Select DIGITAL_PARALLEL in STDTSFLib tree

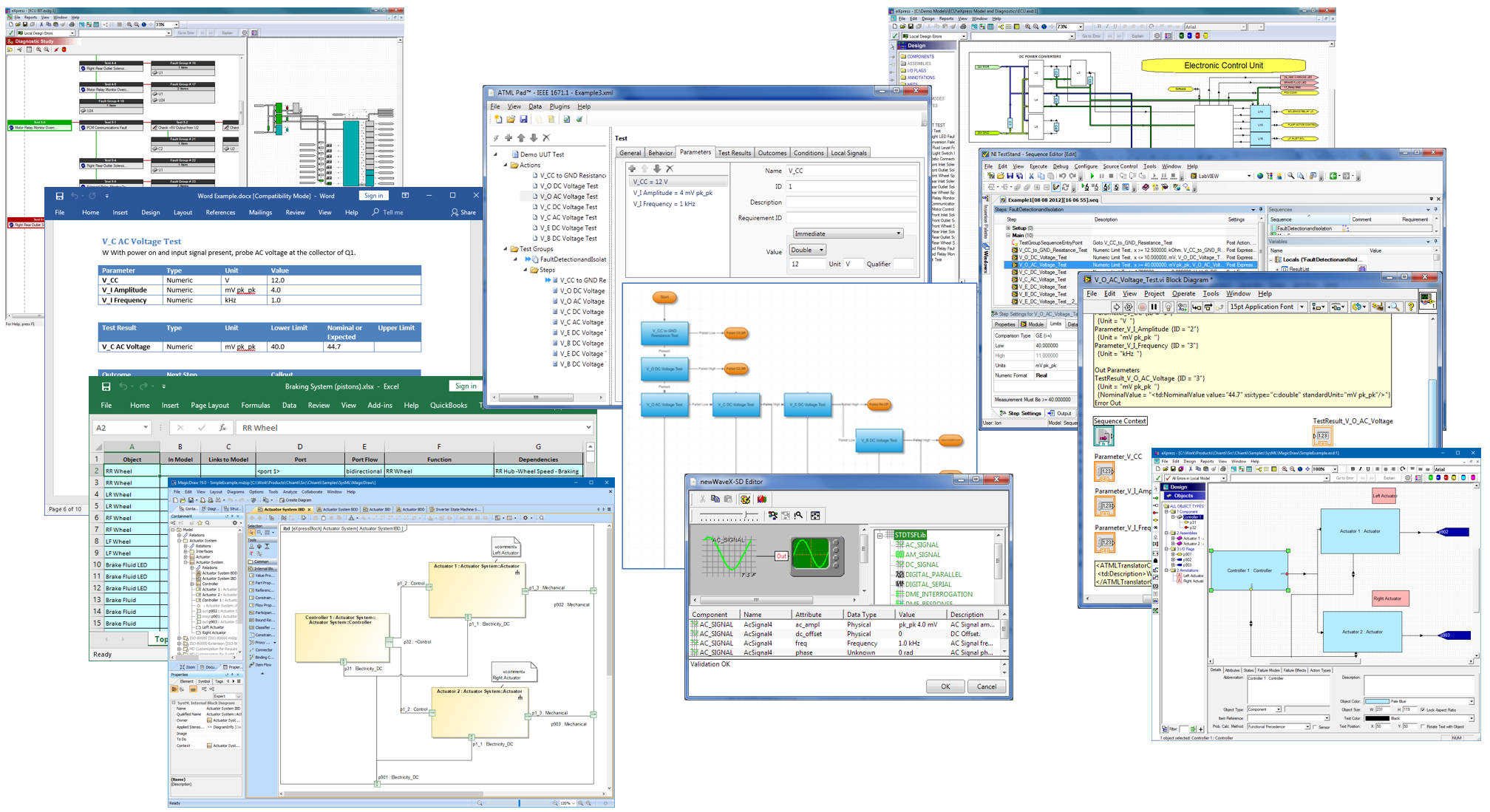933,574
